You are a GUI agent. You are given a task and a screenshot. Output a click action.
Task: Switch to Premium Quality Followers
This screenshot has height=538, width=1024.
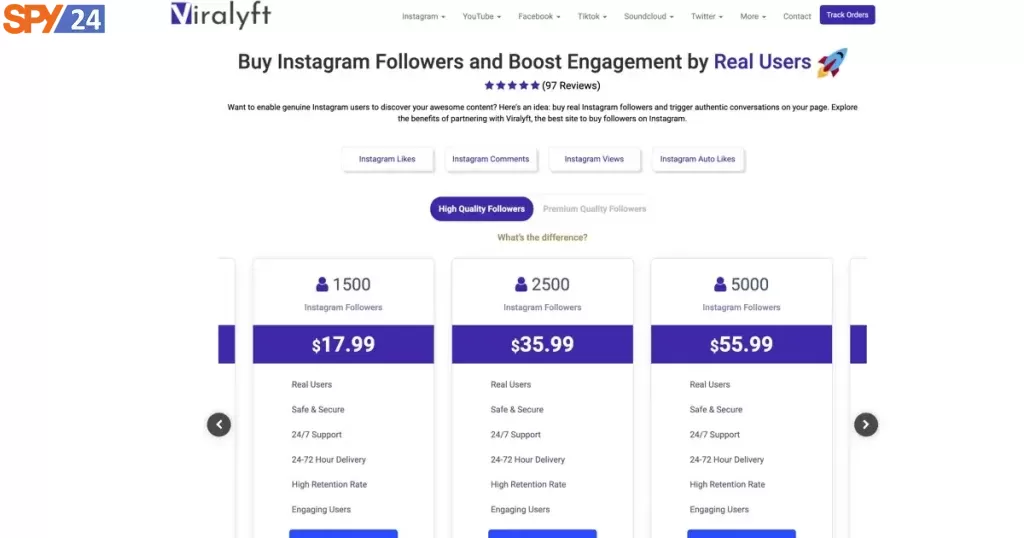(594, 209)
